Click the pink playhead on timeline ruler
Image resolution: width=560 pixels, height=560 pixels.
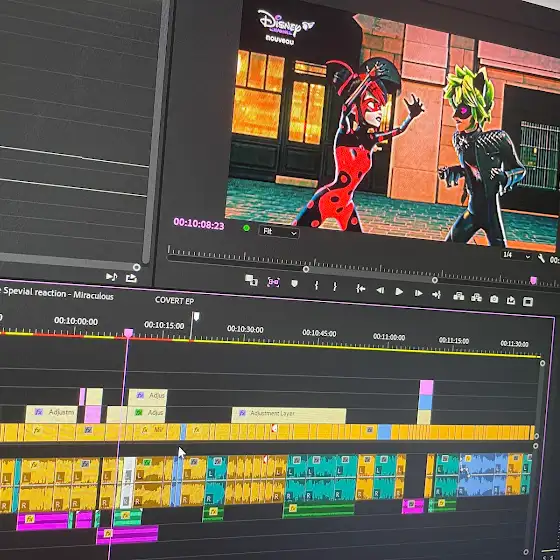coord(128,333)
